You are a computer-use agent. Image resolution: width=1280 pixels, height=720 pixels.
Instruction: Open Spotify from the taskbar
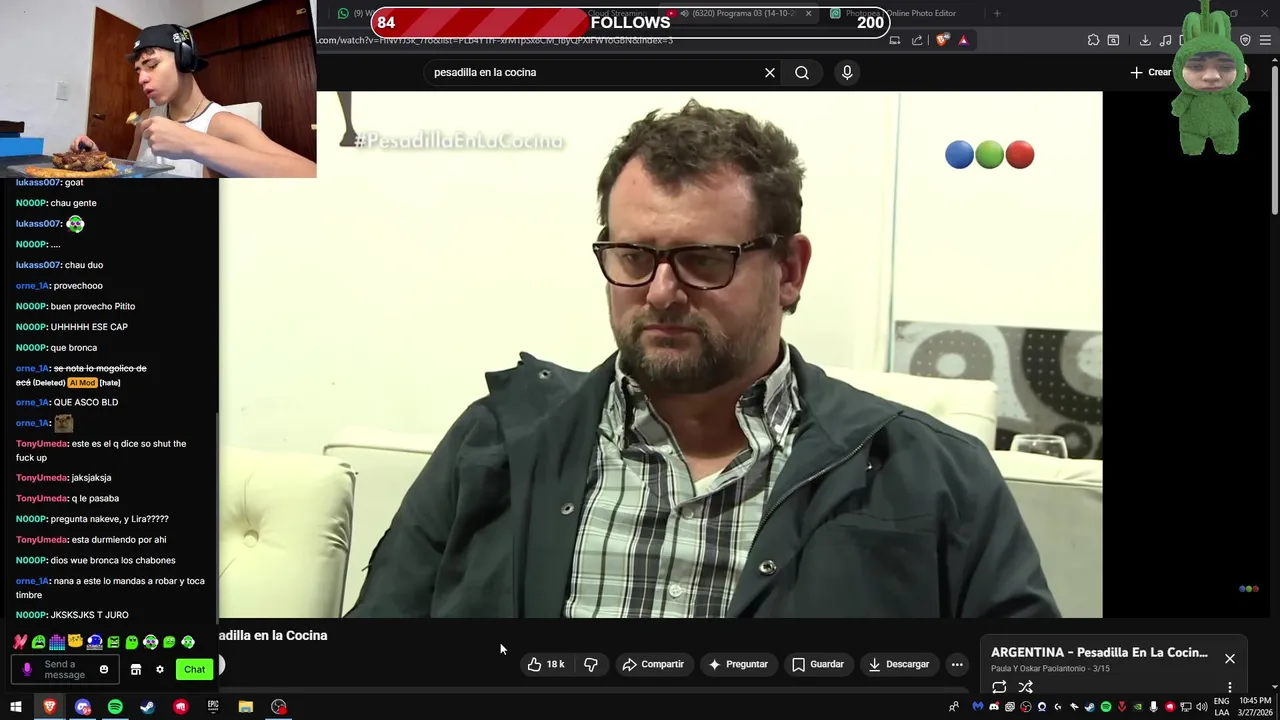point(115,707)
